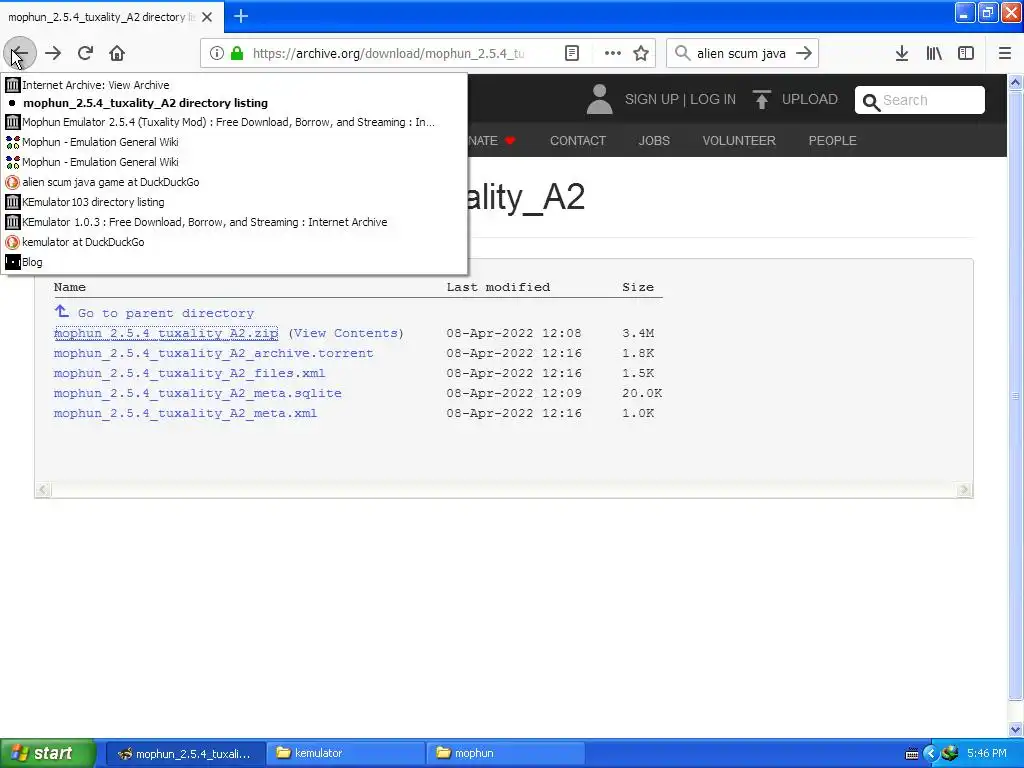
Task: Go to the browser Home page
Action: (x=117, y=54)
